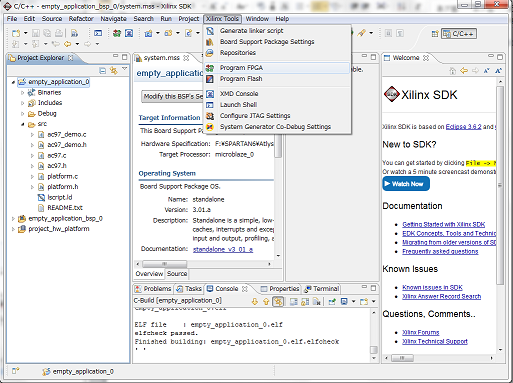
Task: Open the Navigate menu
Action: pyautogui.click(x=113, y=19)
